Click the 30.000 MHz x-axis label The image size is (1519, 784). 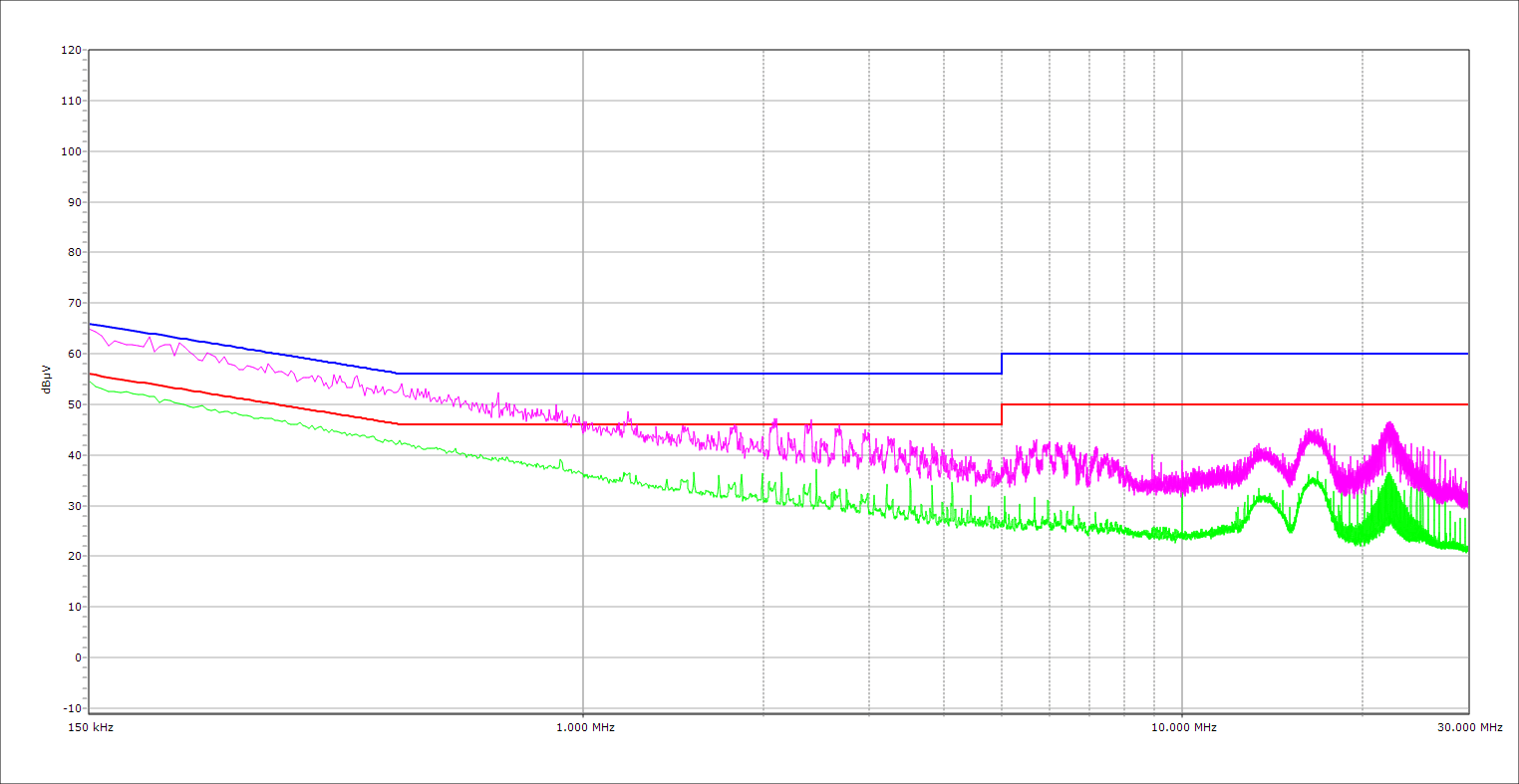click(x=1469, y=727)
